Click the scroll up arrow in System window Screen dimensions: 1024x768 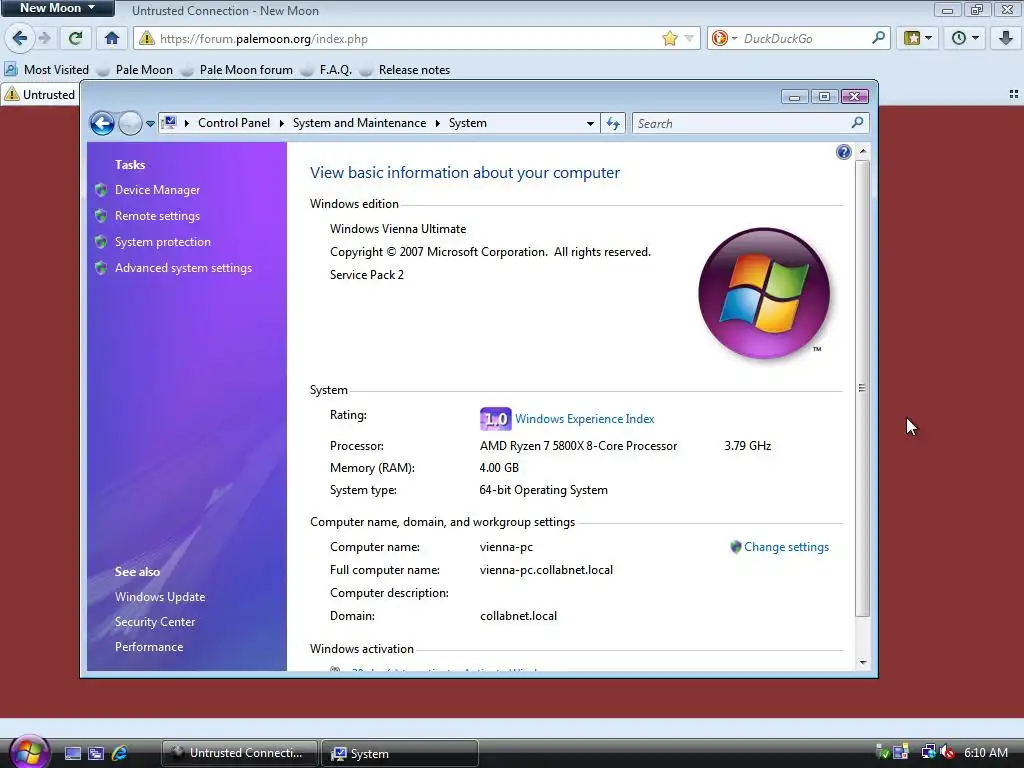click(863, 151)
